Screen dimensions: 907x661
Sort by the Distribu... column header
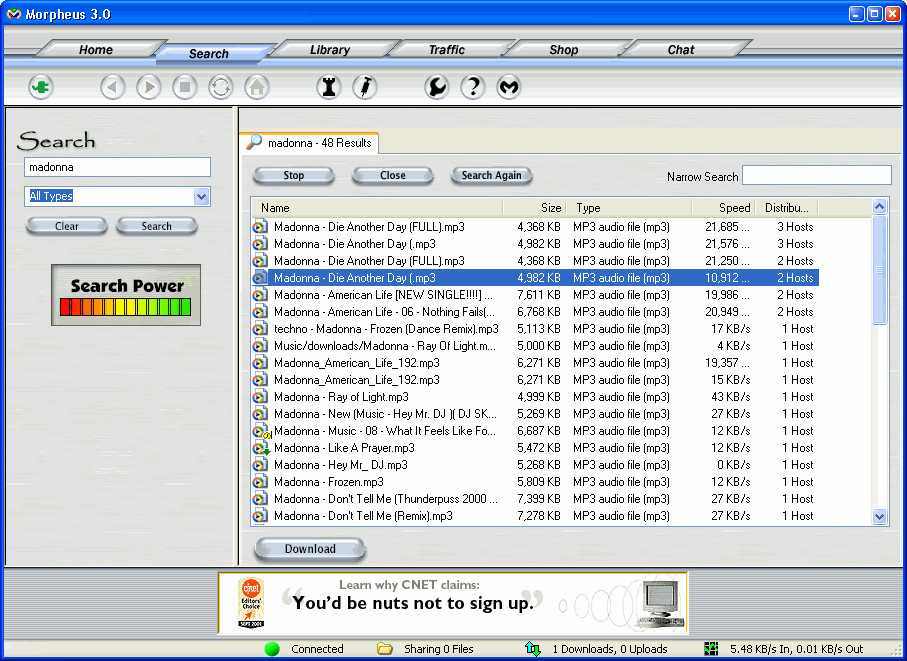click(x=787, y=208)
